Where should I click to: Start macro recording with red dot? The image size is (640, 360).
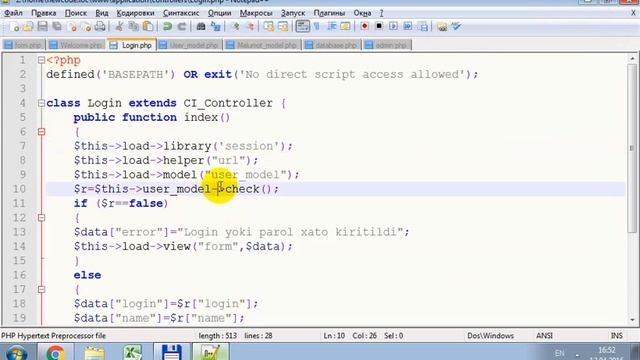[364, 27]
